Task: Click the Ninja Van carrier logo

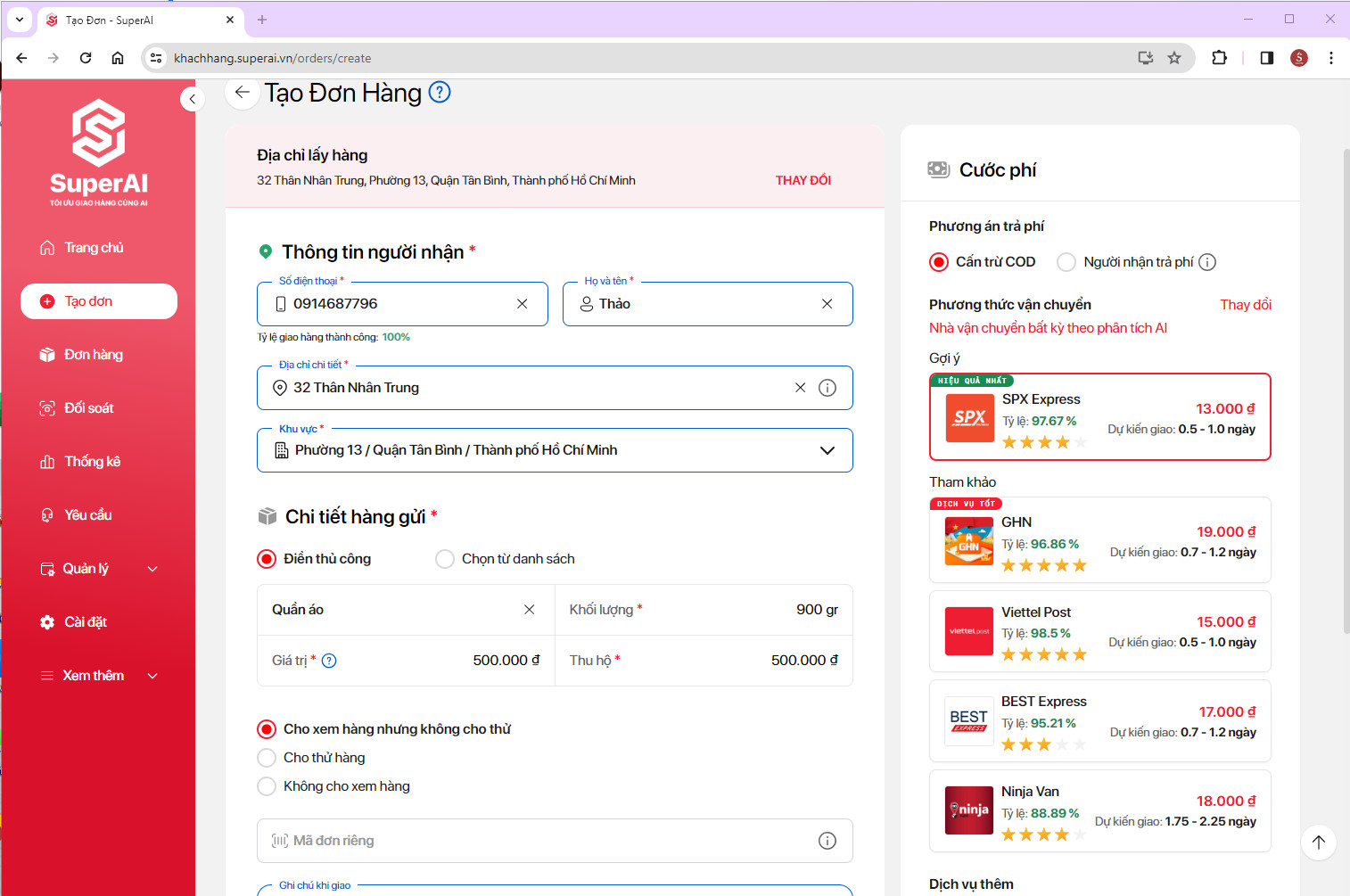Action: pos(969,810)
